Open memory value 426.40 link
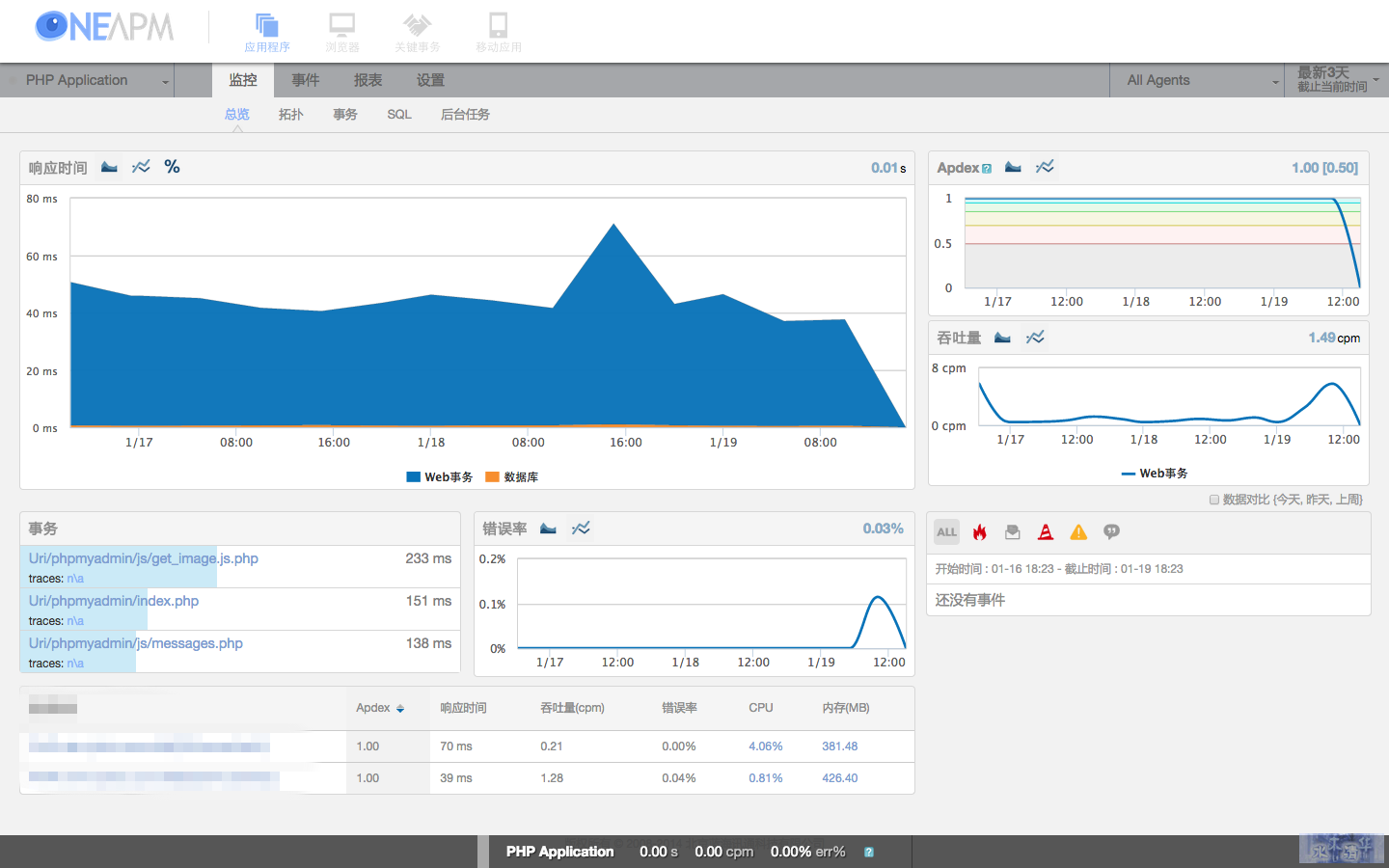This screenshot has height=868, width=1389. [x=840, y=778]
